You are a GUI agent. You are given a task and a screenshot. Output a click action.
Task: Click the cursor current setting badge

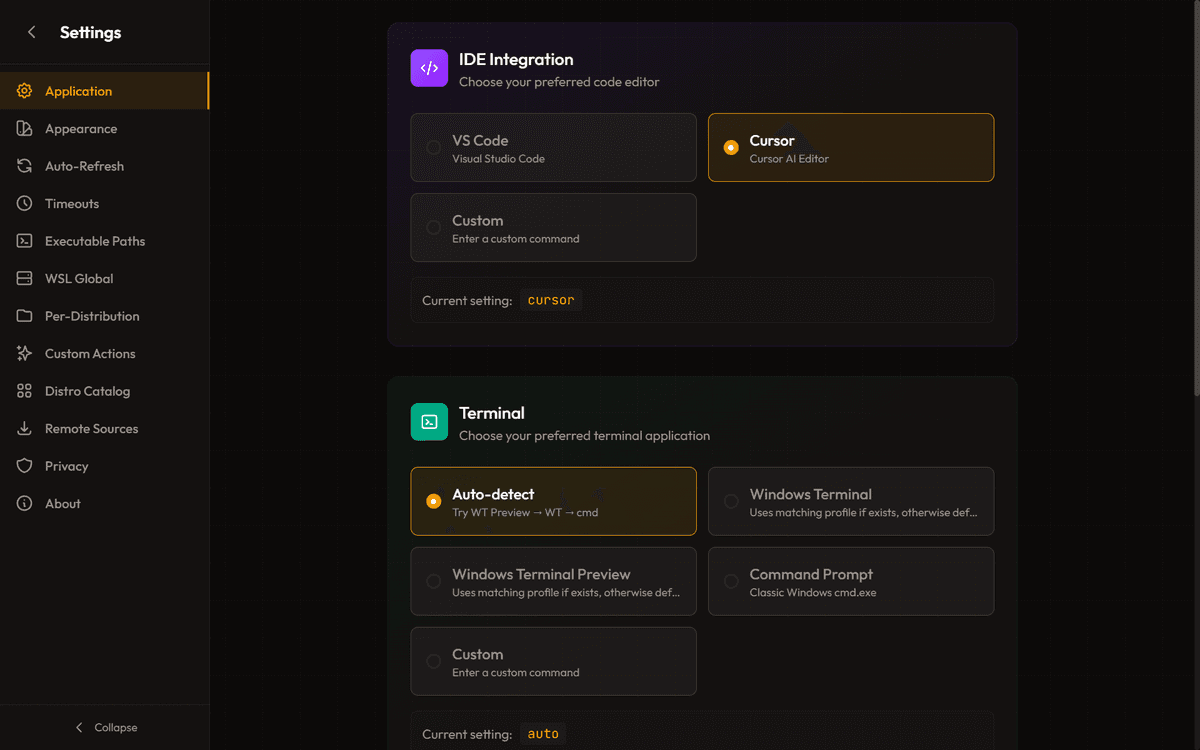point(550,299)
